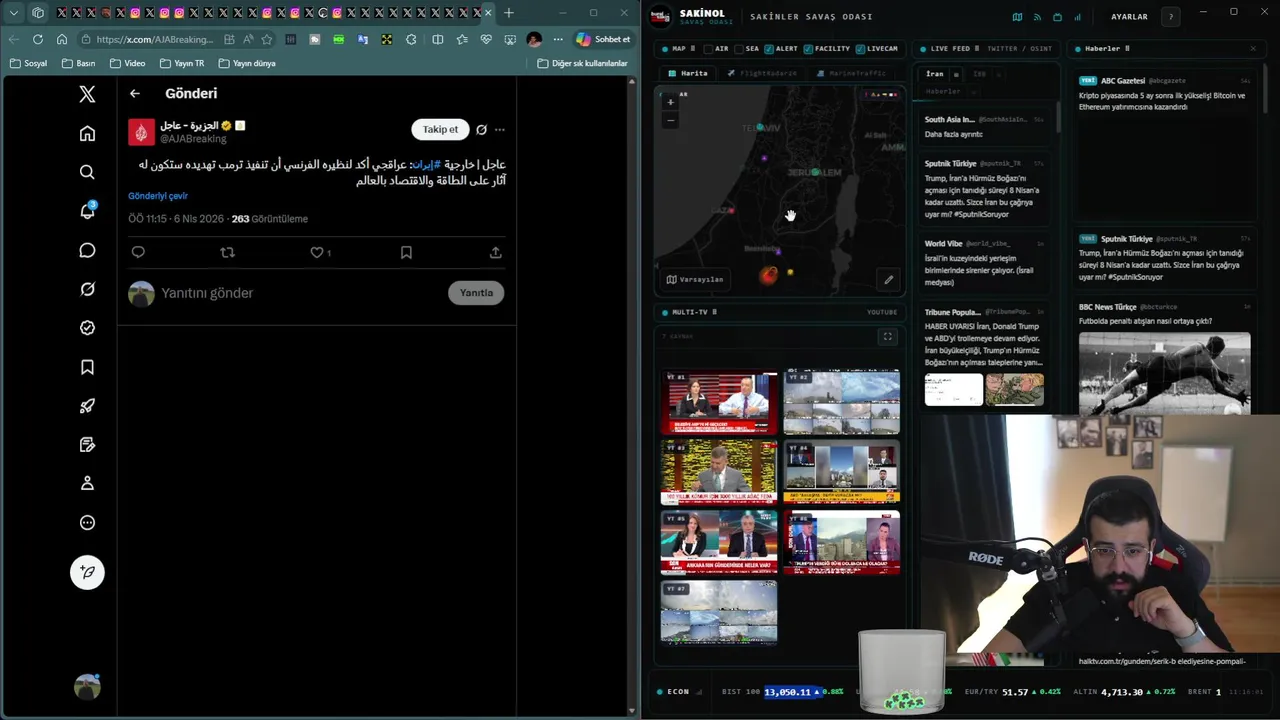This screenshot has width=1280, height=720.
Task: Share the AJABreaking post
Action: 495,253
